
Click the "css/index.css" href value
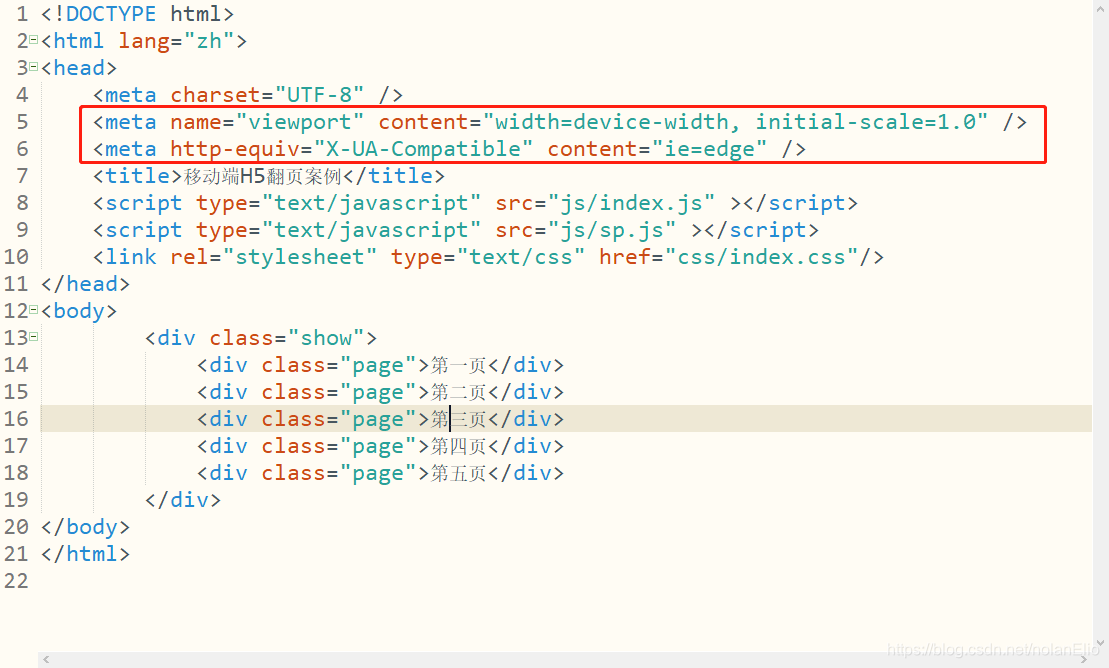pyautogui.click(x=761, y=257)
